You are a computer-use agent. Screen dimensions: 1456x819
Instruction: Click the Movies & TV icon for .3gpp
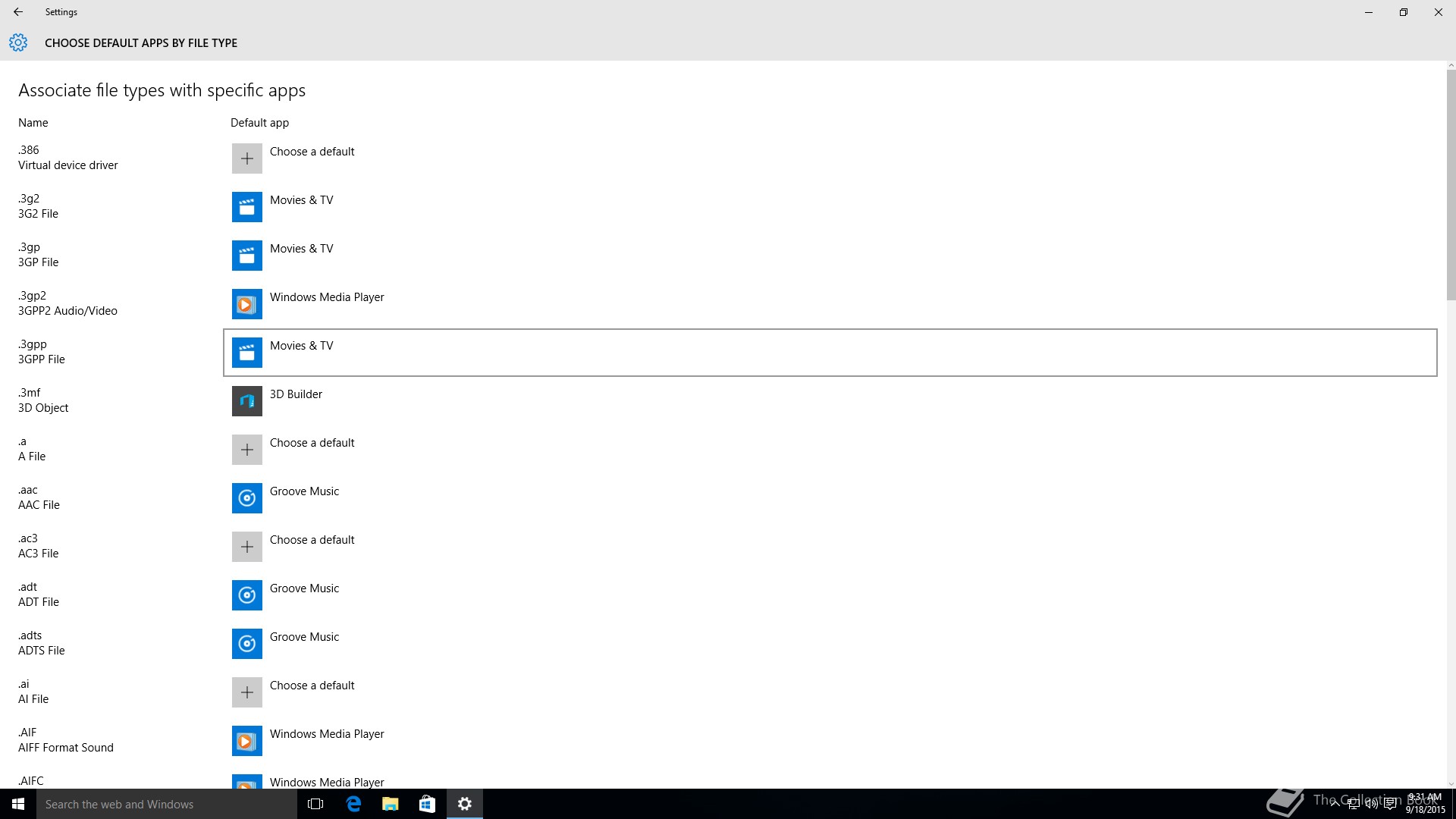pyautogui.click(x=246, y=353)
